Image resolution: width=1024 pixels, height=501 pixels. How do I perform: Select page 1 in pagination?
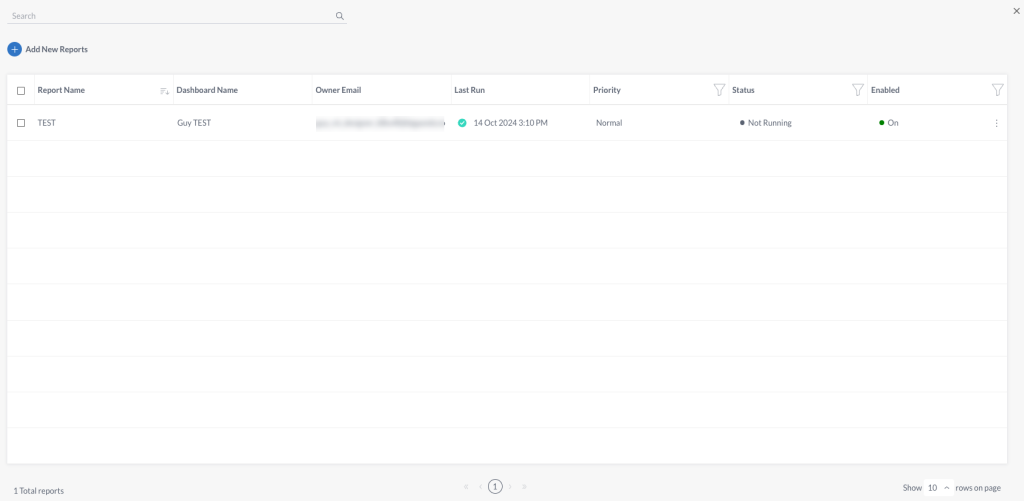495,487
